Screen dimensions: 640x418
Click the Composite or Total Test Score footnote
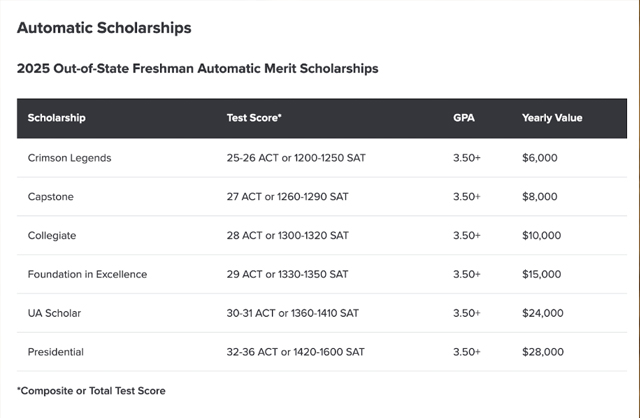pyautogui.click(x=91, y=391)
